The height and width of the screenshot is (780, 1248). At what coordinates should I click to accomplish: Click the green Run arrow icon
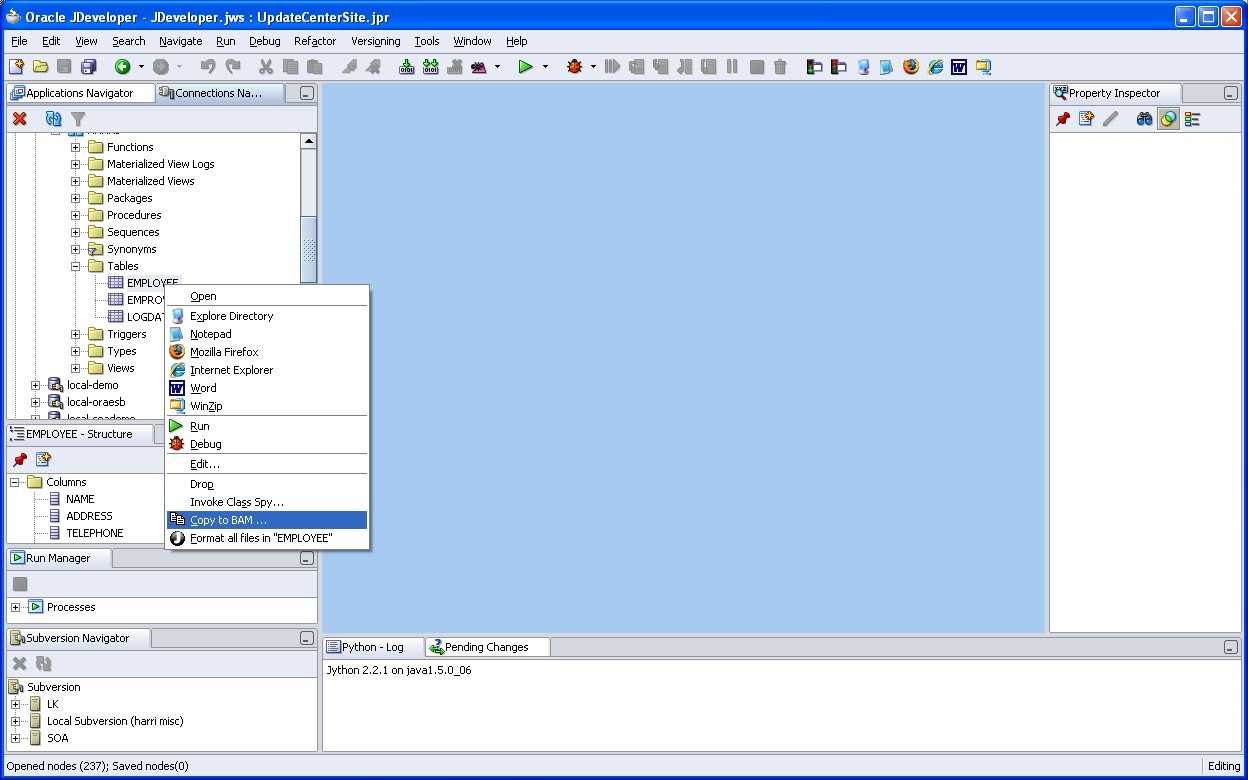coord(525,67)
